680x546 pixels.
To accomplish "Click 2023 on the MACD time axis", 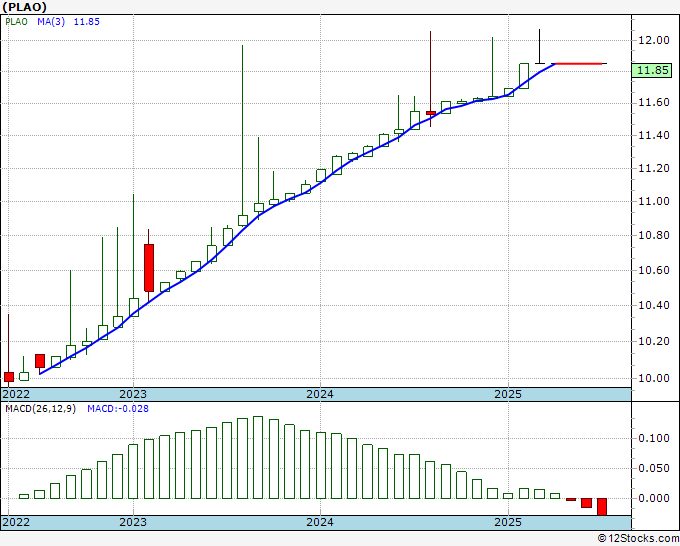I will click(133, 522).
